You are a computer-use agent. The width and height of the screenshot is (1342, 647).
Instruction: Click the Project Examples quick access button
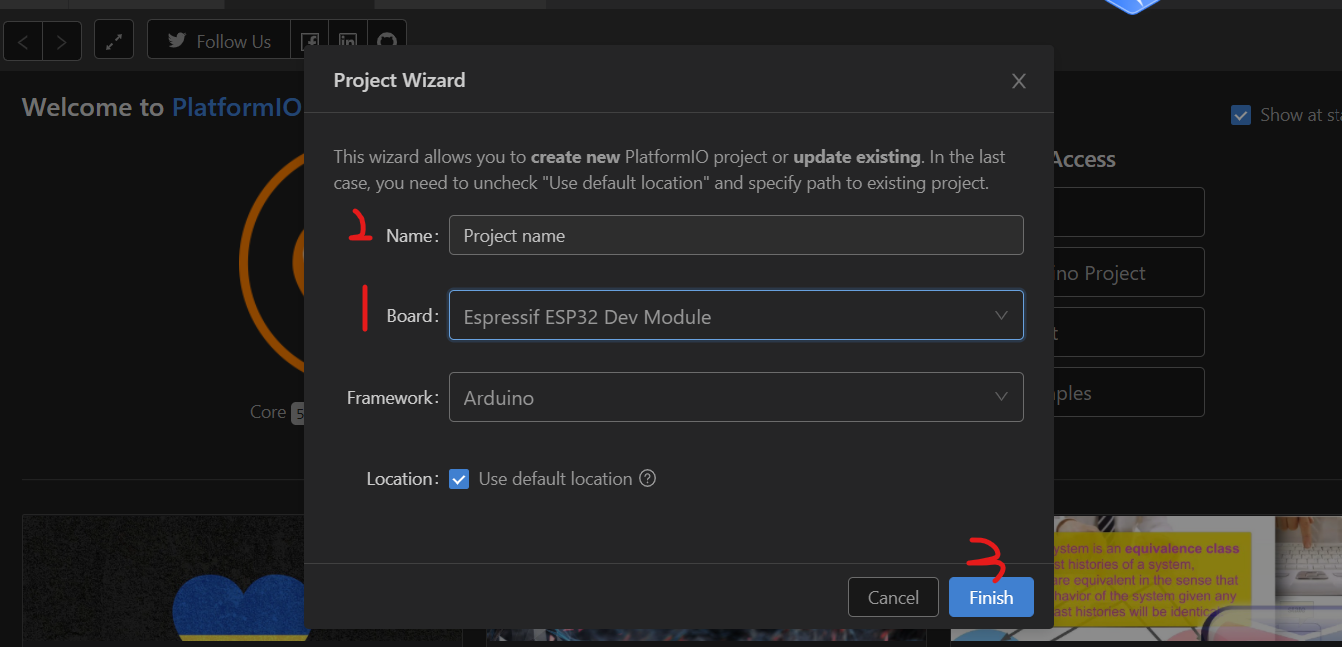coord(1120,392)
